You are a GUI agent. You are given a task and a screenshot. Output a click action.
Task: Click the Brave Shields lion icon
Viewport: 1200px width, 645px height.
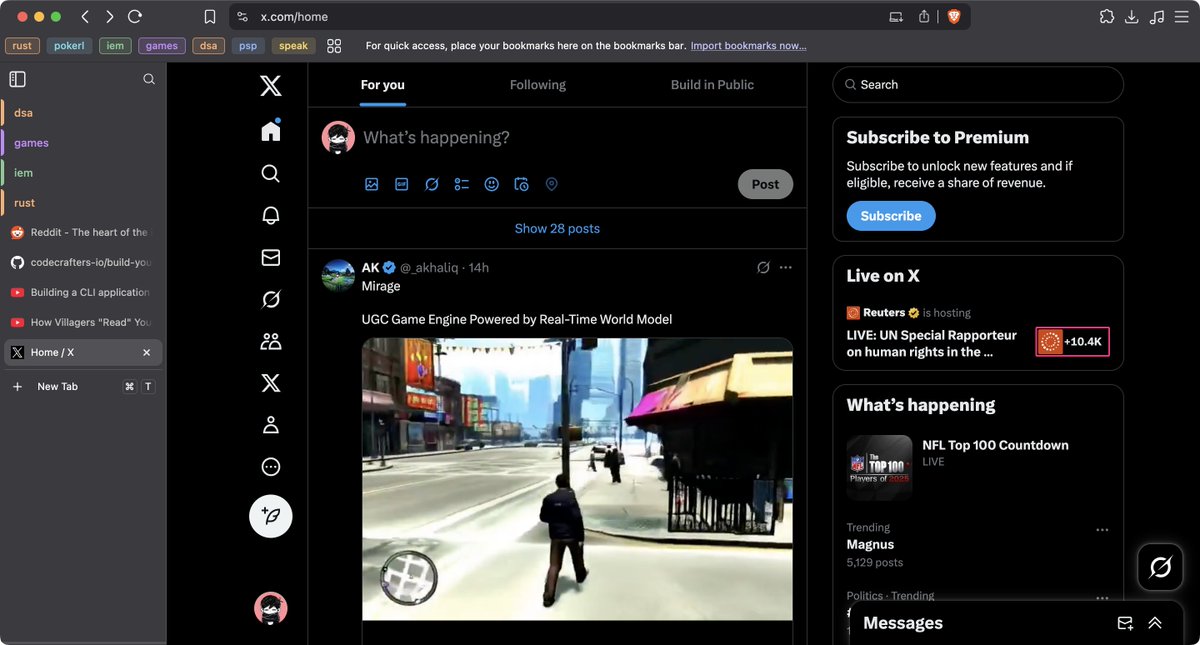(953, 16)
